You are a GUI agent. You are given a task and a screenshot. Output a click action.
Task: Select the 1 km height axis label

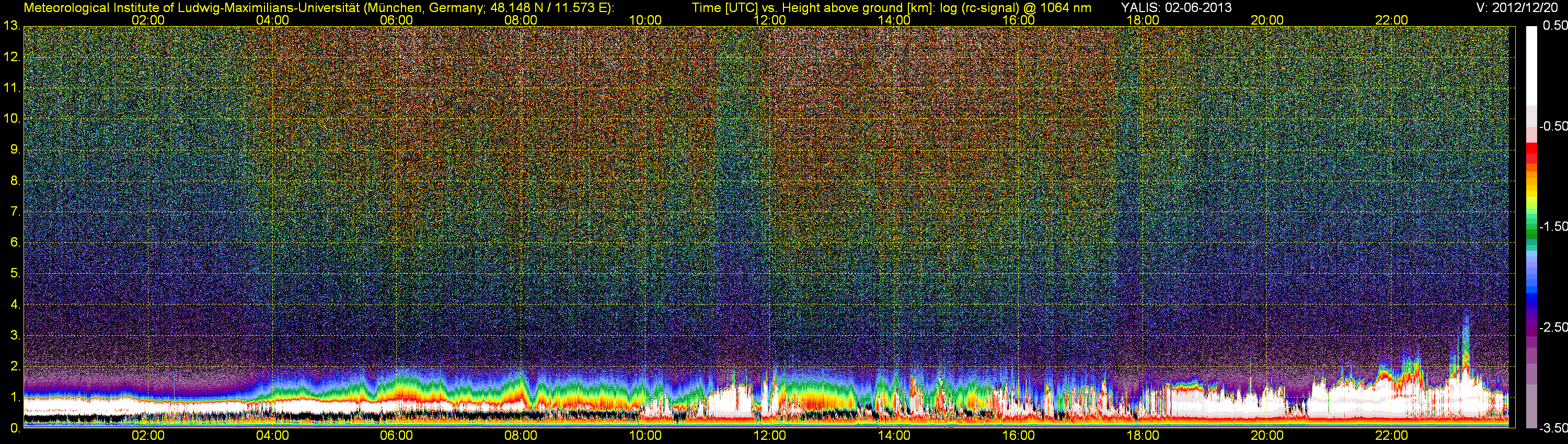[x=15, y=398]
